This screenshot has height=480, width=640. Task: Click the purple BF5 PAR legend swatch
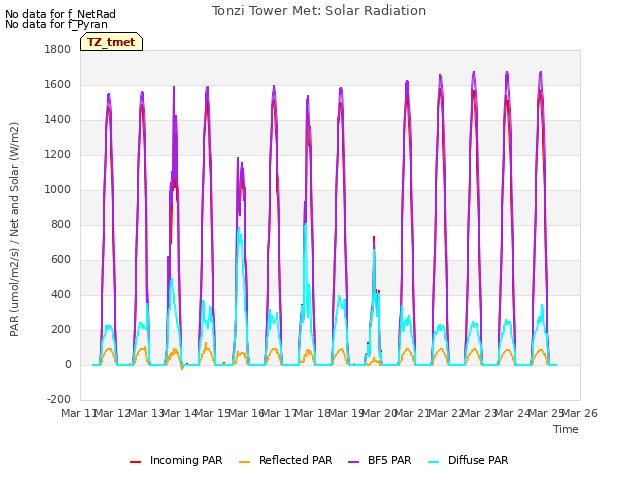(x=353, y=462)
